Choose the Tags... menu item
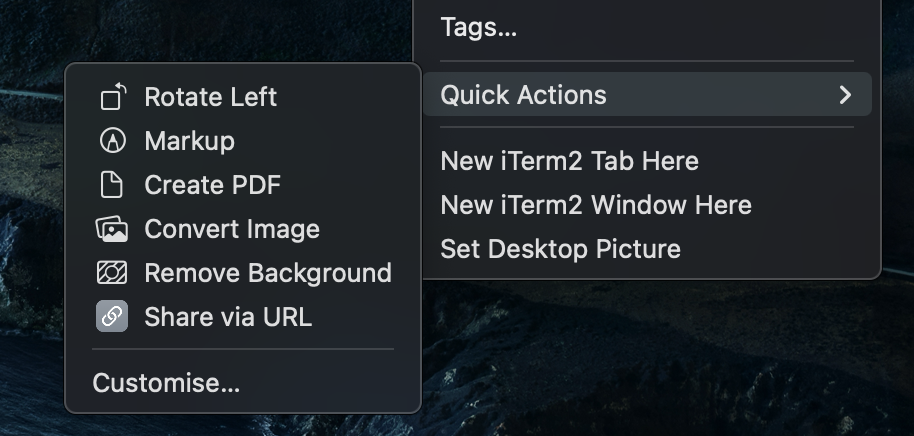This screenshot has width=914, height=436. tap(479, 28)
